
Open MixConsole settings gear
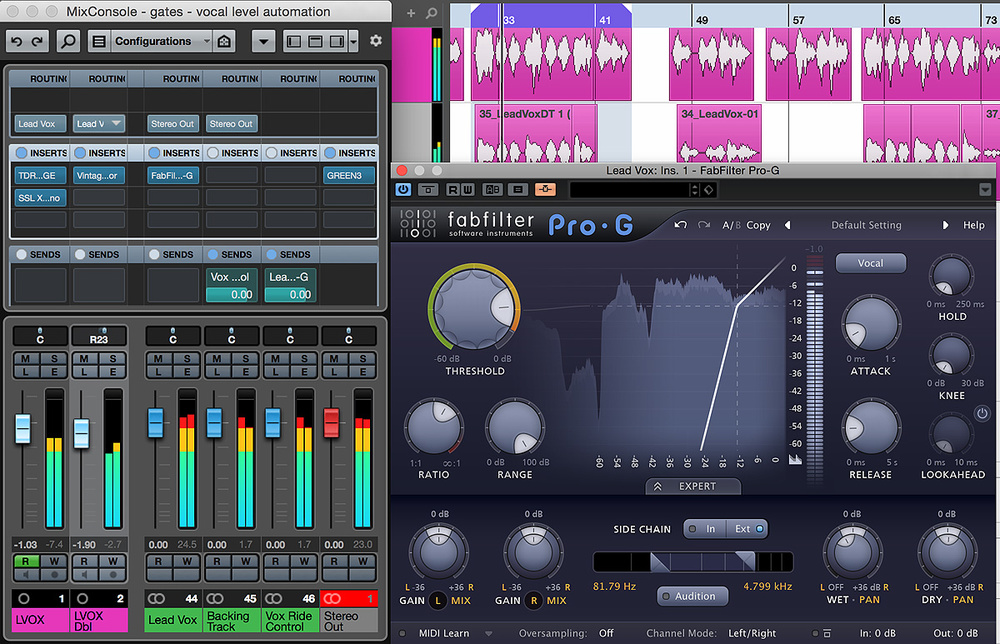[376, 41]
